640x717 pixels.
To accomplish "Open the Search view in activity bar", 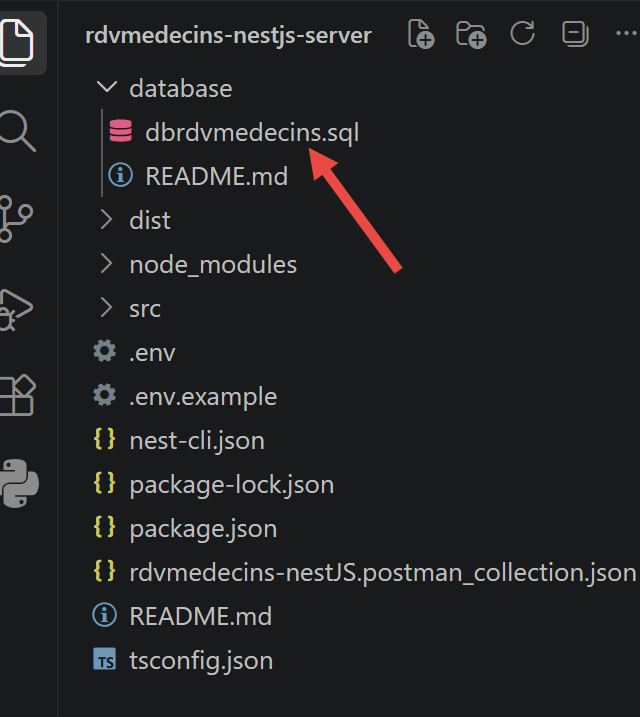I will pos(17,131).
